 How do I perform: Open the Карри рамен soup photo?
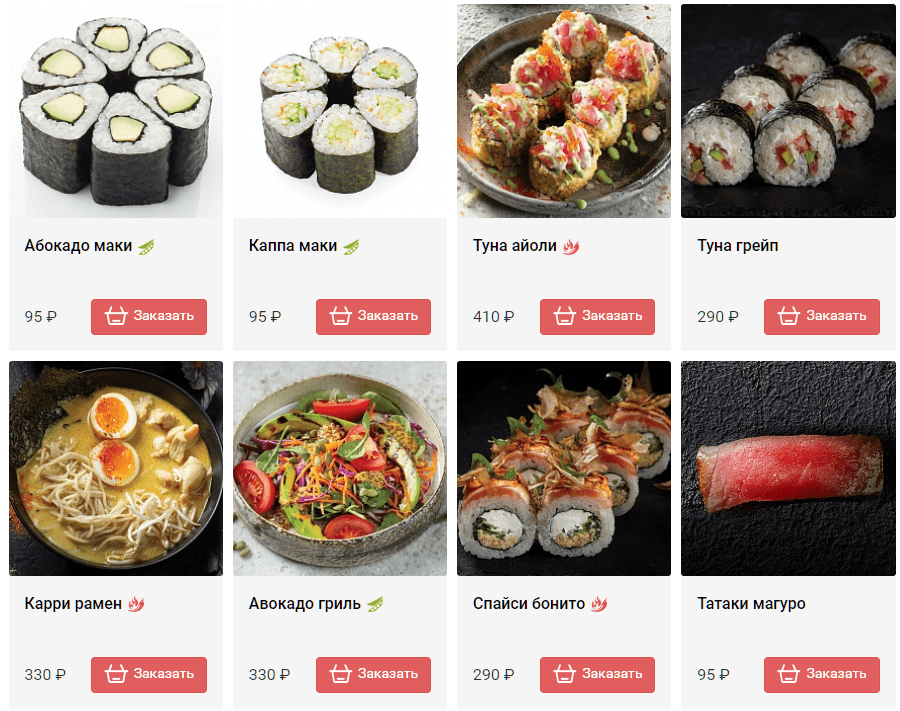click(x=116, y=468)
